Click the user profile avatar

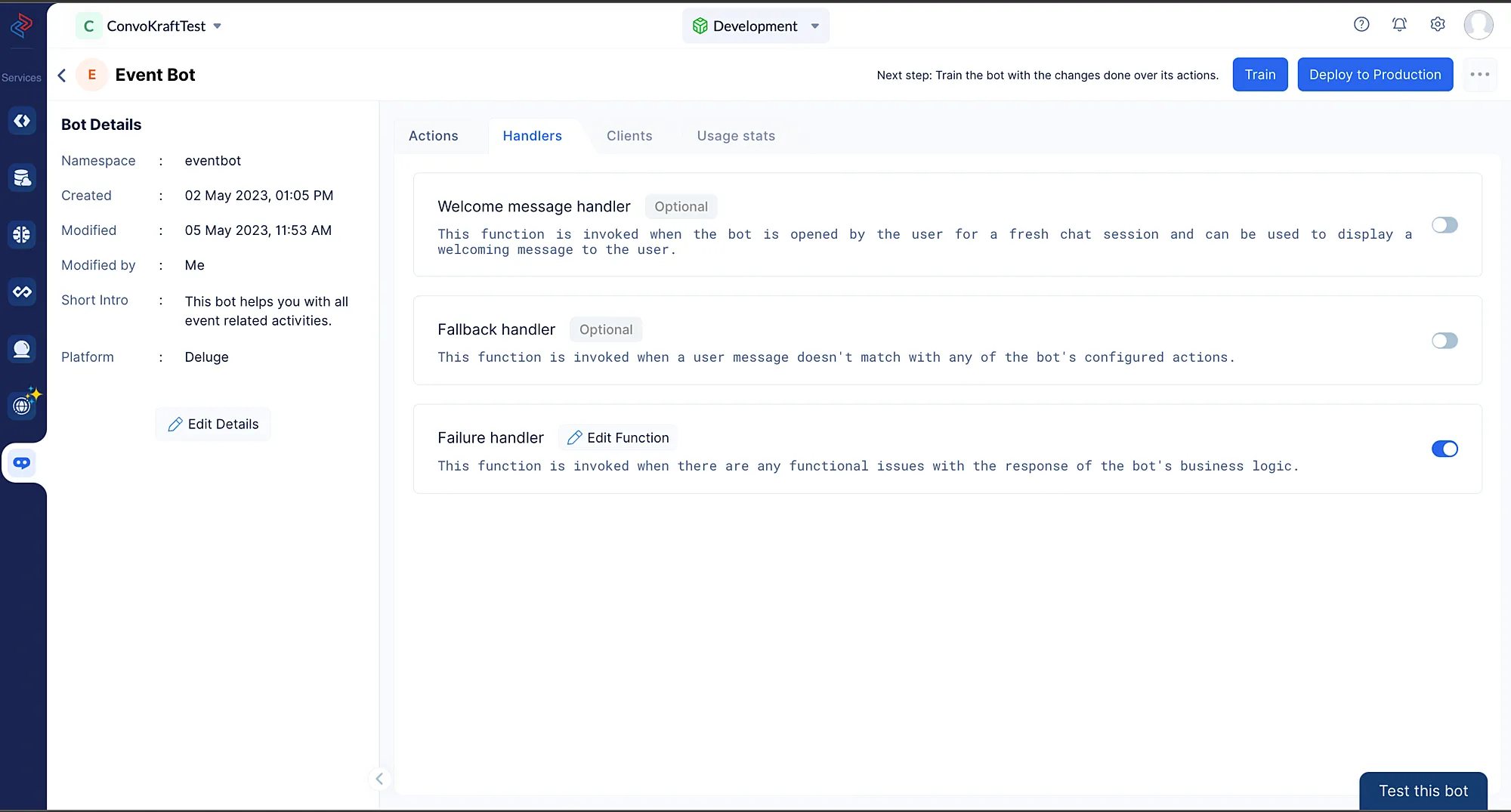[x=1478, y=25]
